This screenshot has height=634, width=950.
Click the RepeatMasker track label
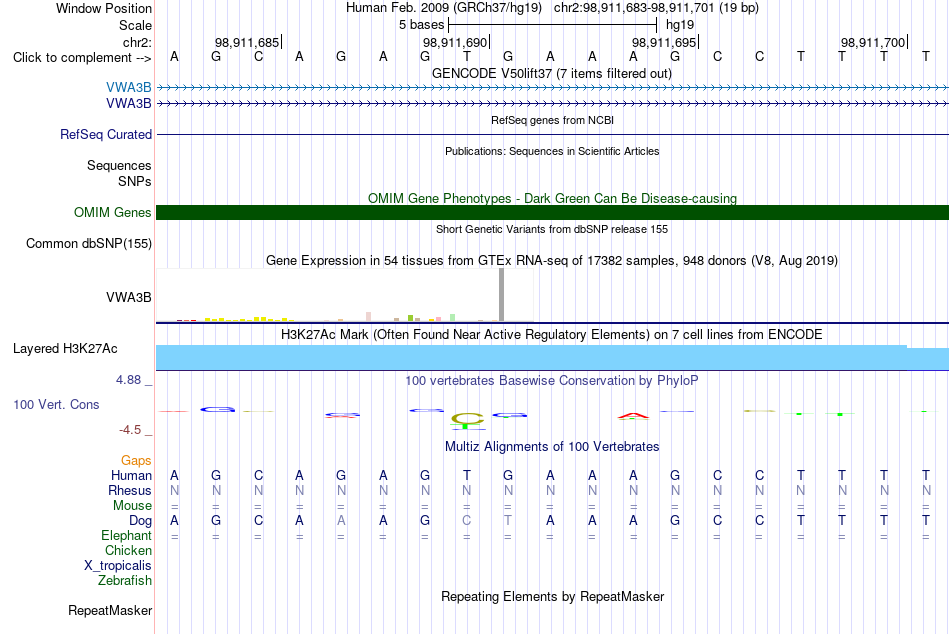tap(110, 610)
